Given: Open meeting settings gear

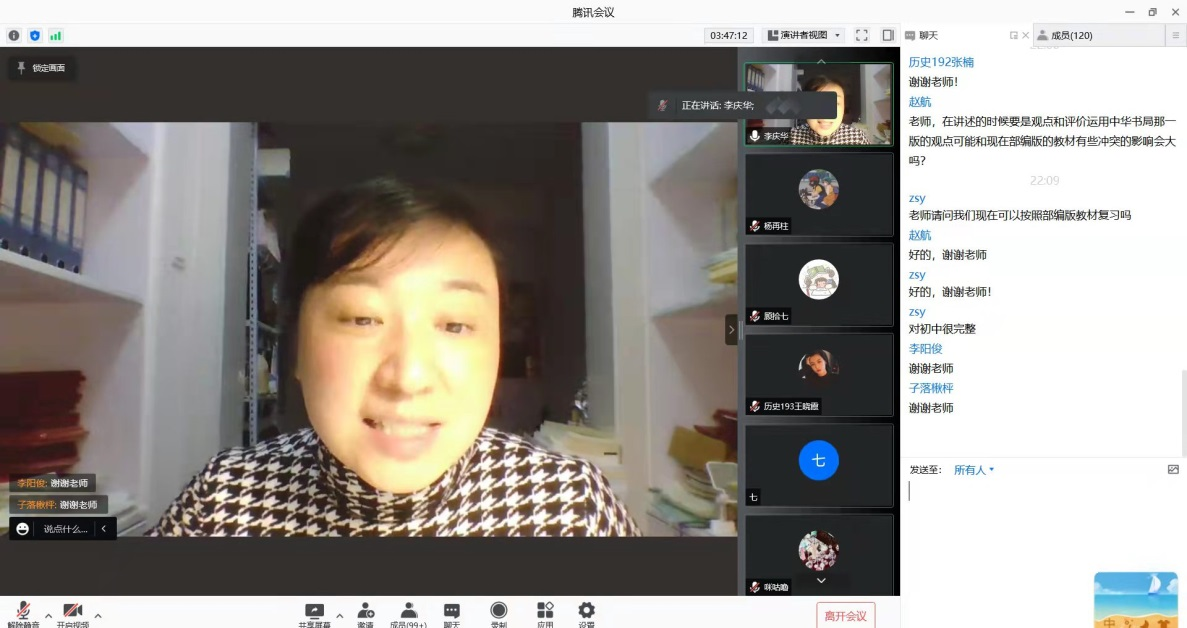Looking at the screenshot, I should (586, 613).
